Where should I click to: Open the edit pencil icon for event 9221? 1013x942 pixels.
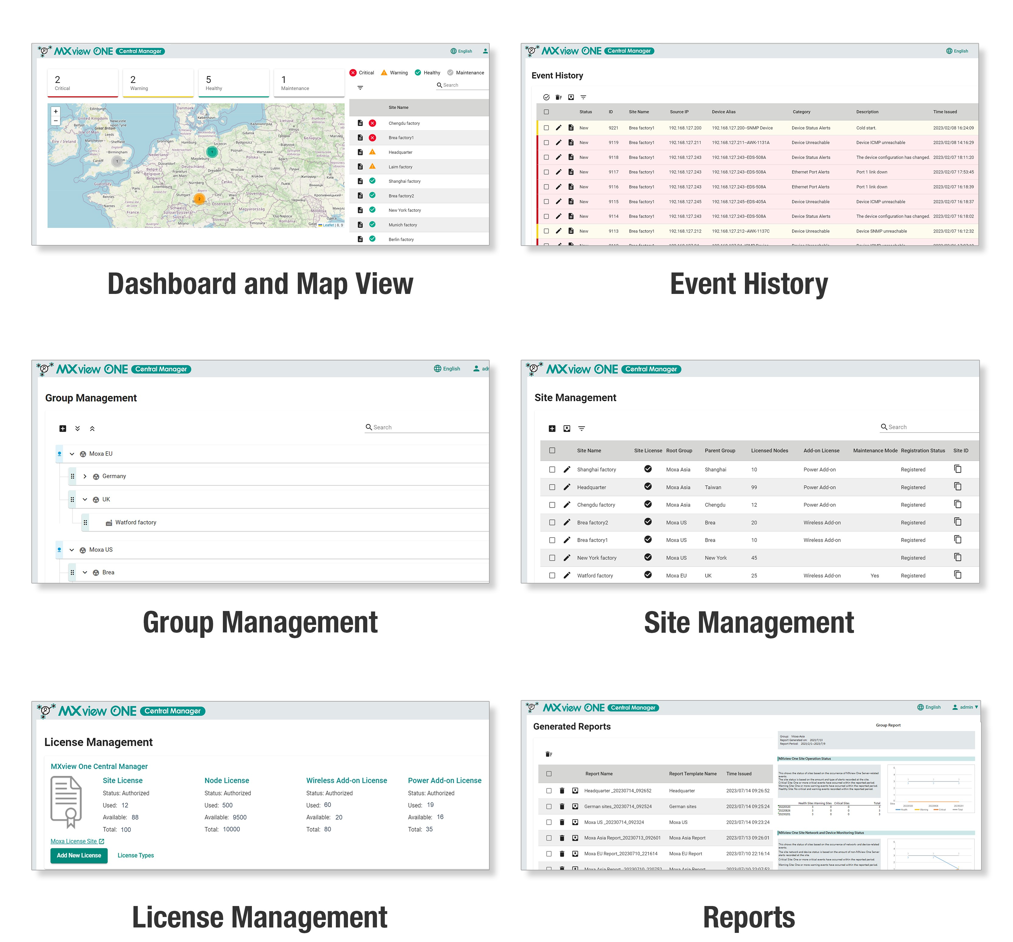pyautogui.click(x=558, y=126)
